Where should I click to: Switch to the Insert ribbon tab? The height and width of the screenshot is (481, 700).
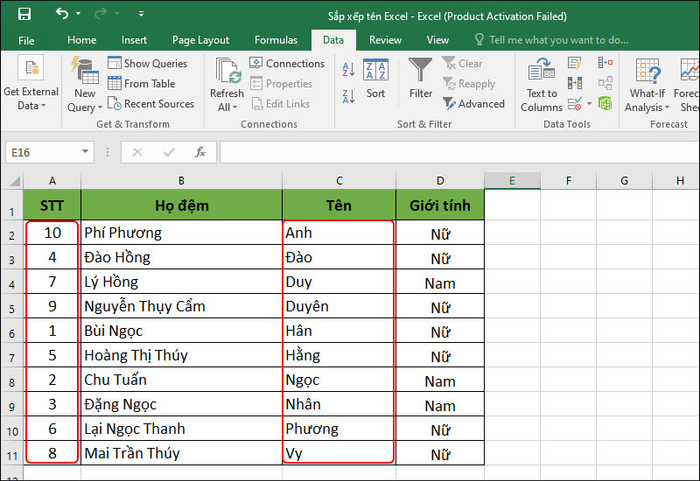tap(134, 40)
